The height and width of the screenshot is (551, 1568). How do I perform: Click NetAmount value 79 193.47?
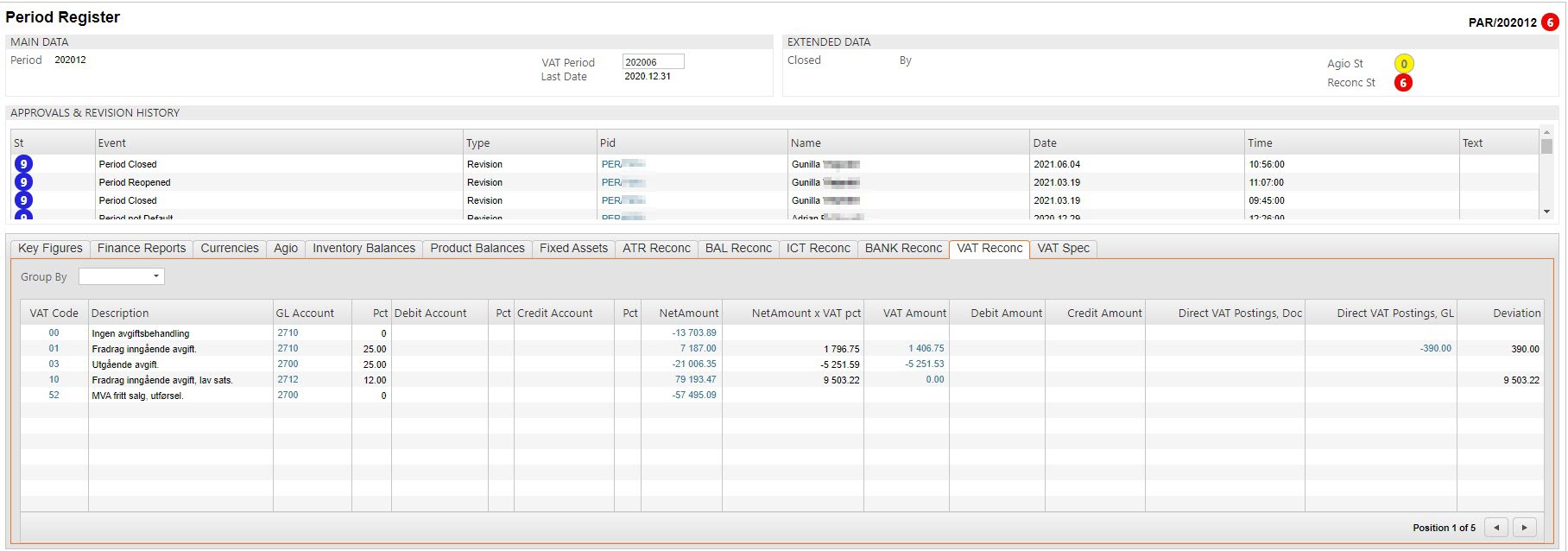tap(695, 380)
